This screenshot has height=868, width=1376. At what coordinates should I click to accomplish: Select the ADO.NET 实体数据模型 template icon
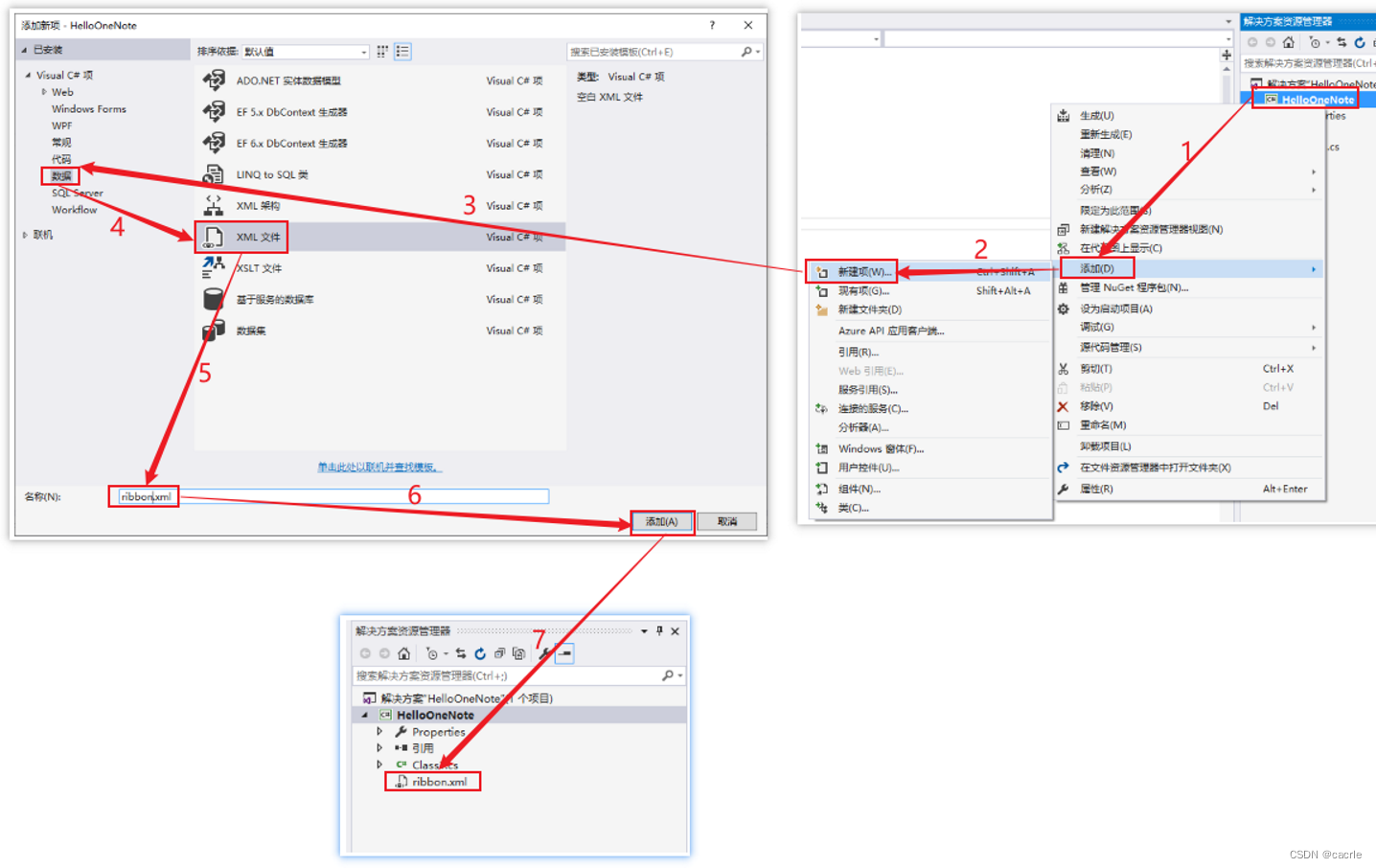(214, 80)
